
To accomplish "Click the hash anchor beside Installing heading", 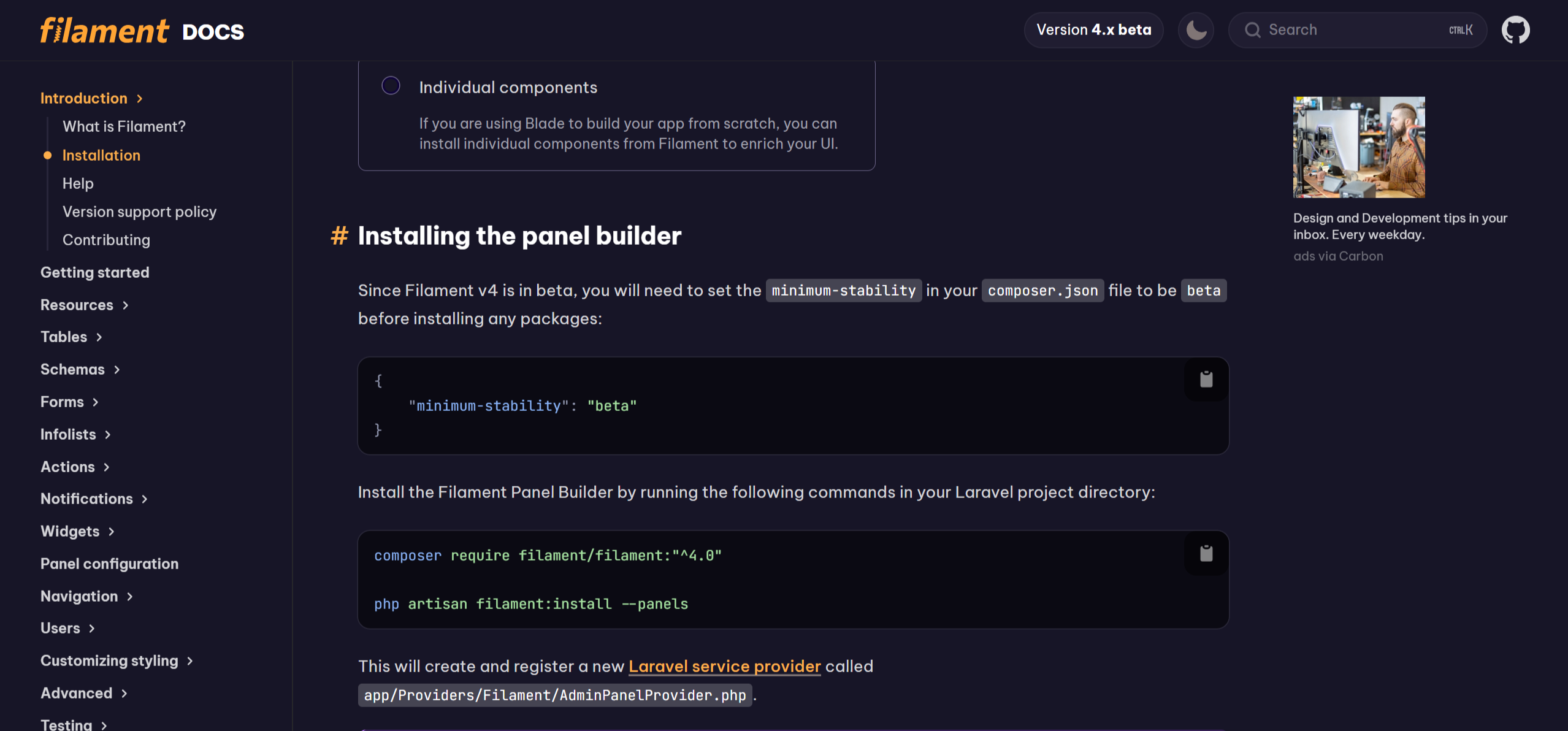I will tap(339, 235).
